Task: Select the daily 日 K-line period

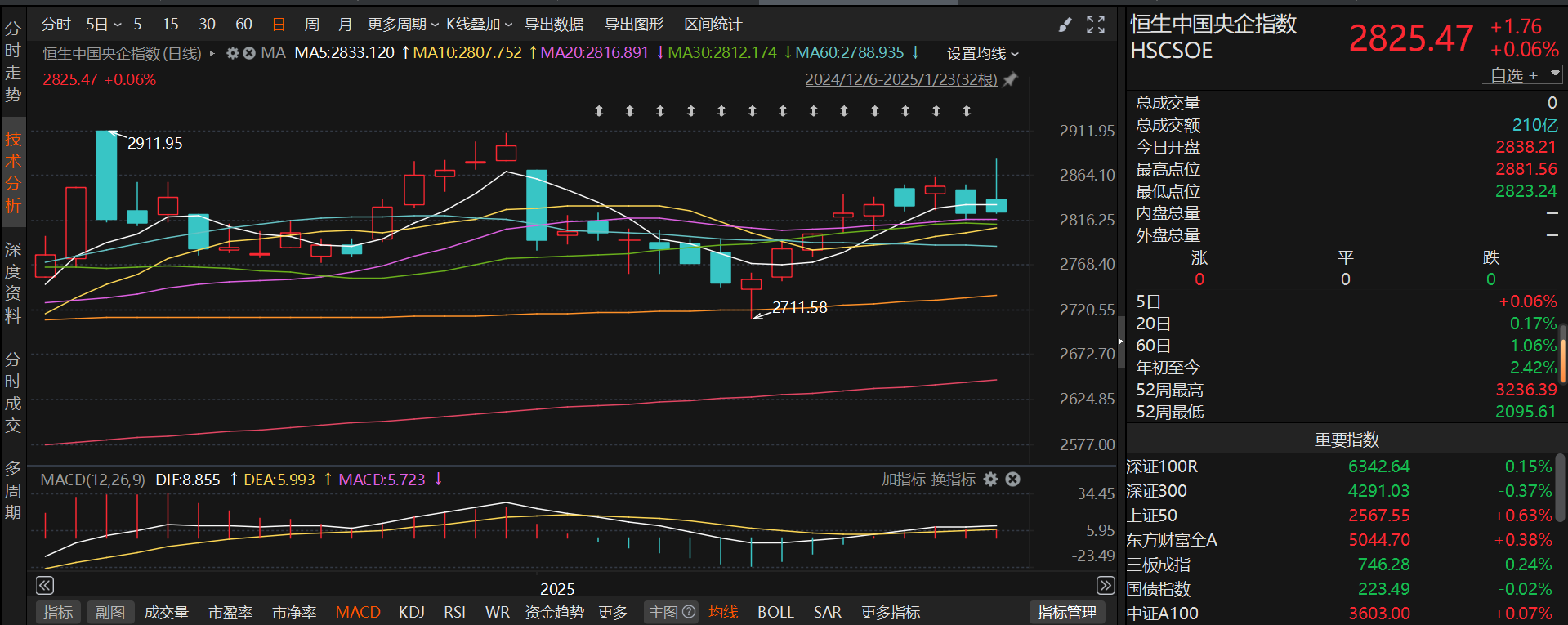Action: 279,25
